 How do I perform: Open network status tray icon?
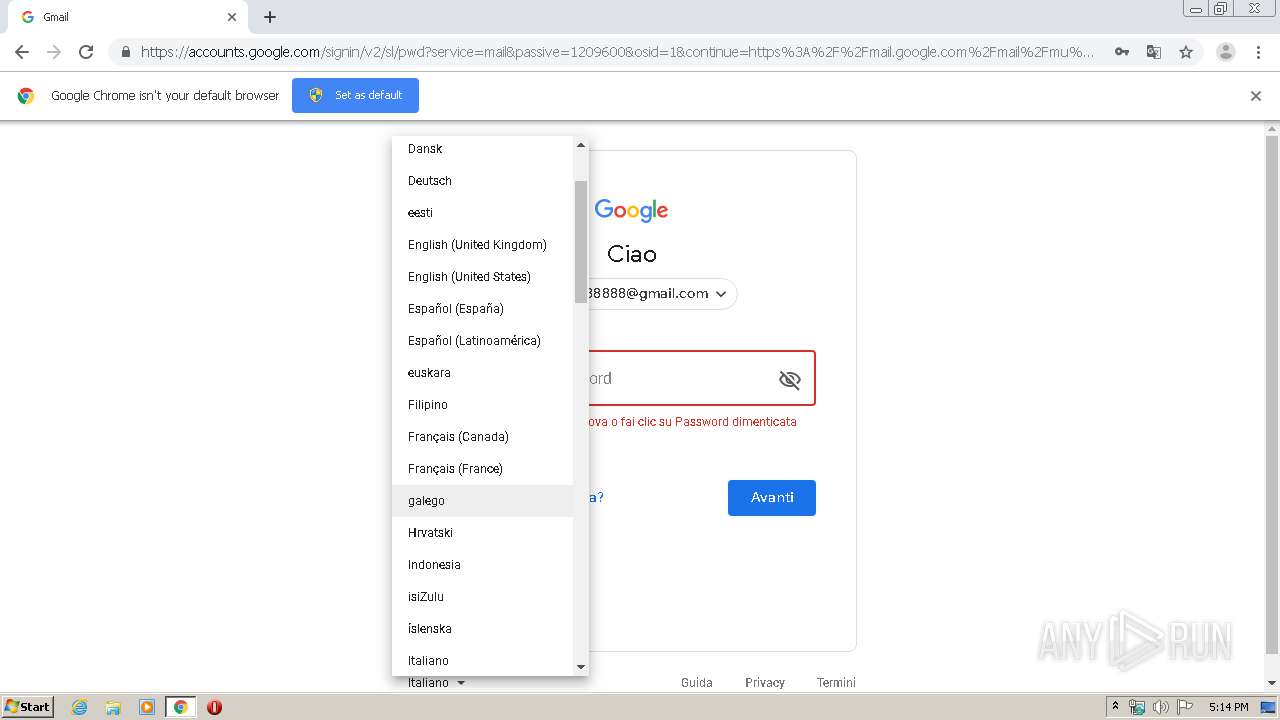tap(1137, 707)
